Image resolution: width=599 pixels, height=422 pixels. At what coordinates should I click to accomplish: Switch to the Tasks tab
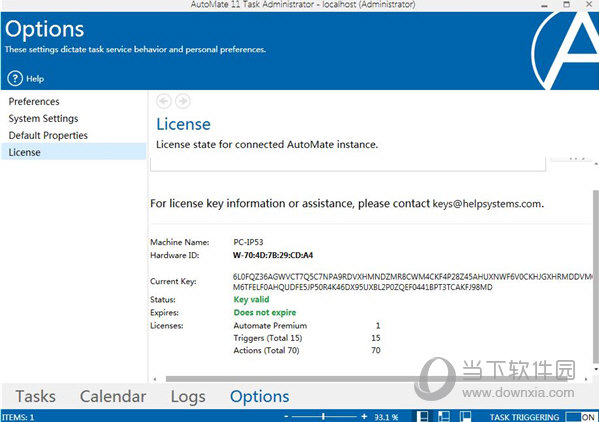pos(36,396)
